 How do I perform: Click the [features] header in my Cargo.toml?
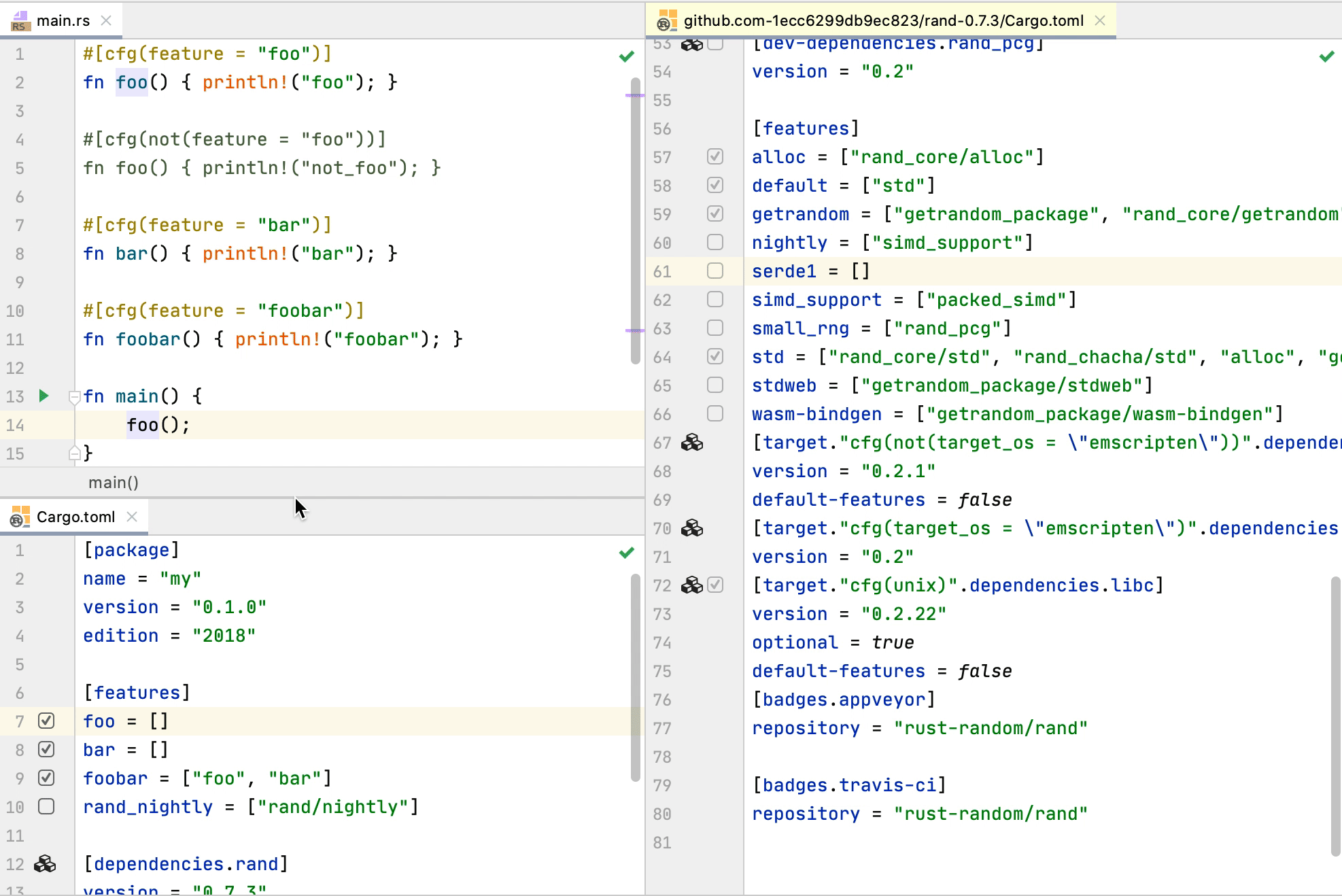tap(137, 693)
